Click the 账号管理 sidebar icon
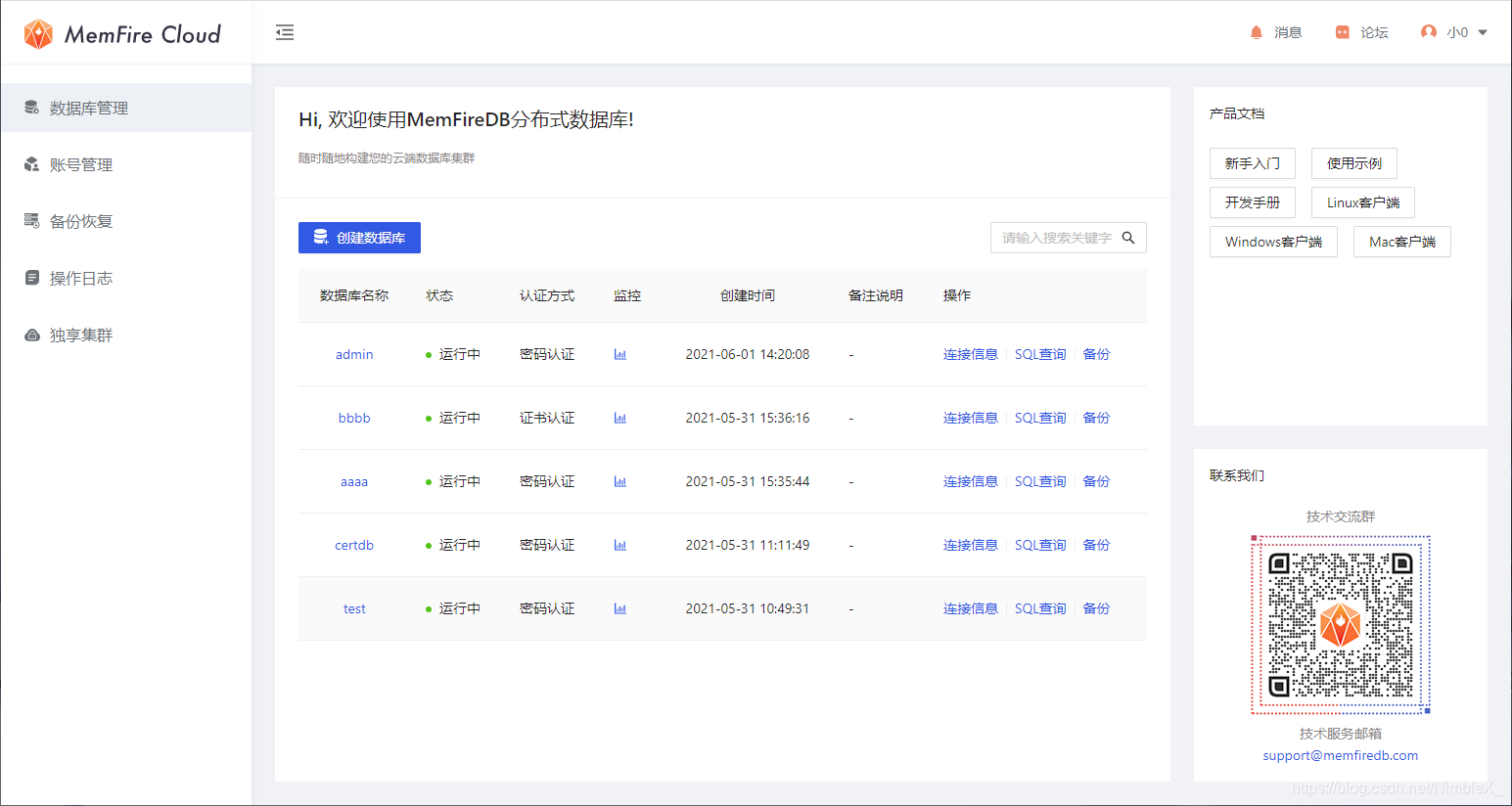Viewport: 1512px width, 806px height. click(32, 164)
